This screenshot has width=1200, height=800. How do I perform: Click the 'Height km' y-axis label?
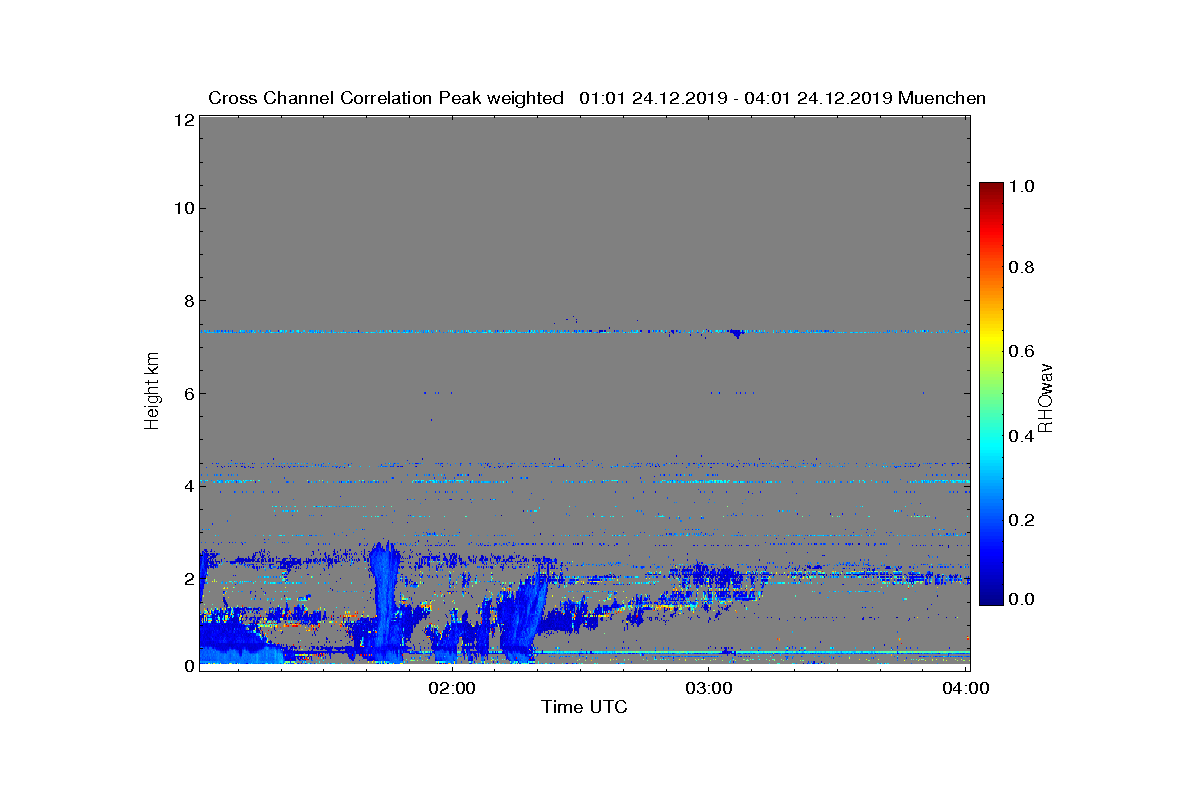click(x=152, y=393)
